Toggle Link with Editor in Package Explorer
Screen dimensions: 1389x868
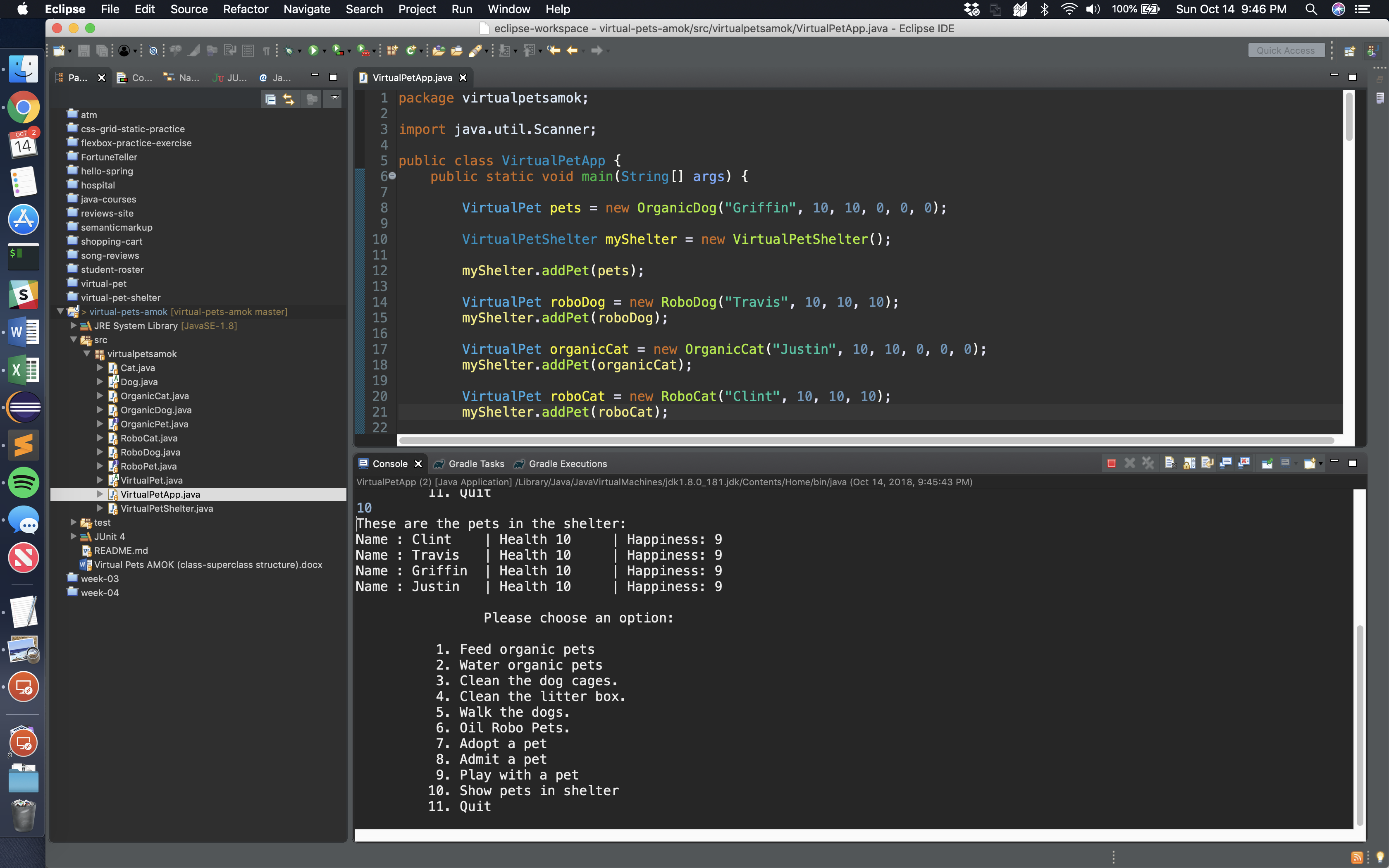pyautogui.click(x=289, y=99)
